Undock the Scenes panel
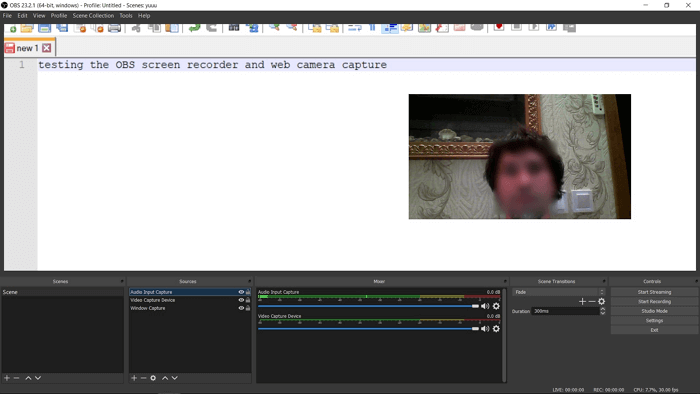700x394 pixels. click(x=122, y=282)
